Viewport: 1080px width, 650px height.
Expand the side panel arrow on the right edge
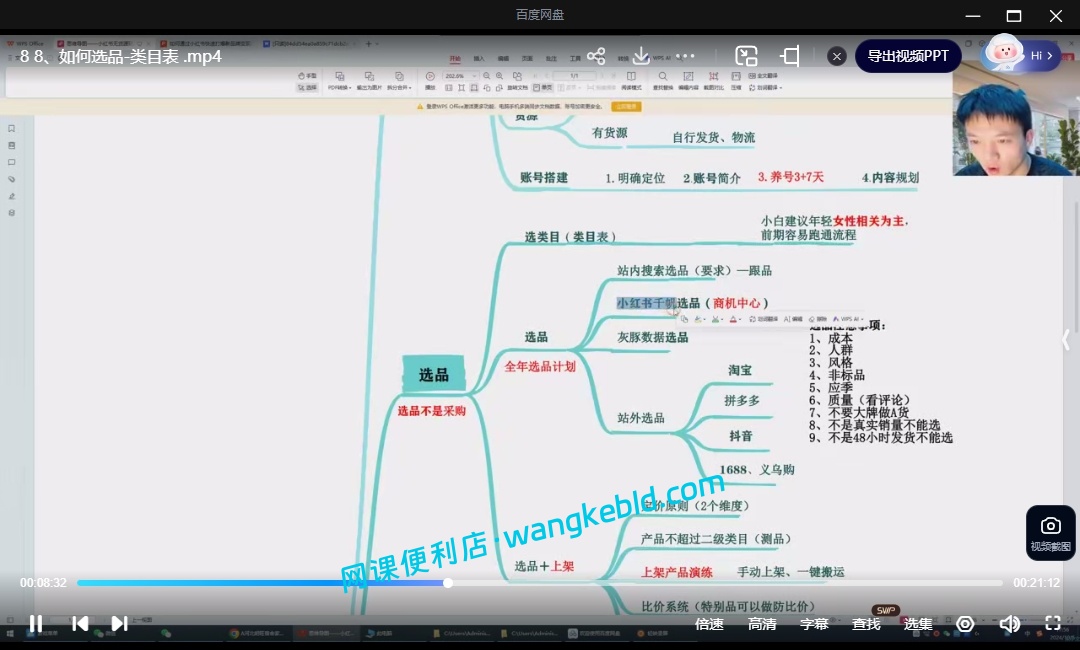[x=1066, y=339]
